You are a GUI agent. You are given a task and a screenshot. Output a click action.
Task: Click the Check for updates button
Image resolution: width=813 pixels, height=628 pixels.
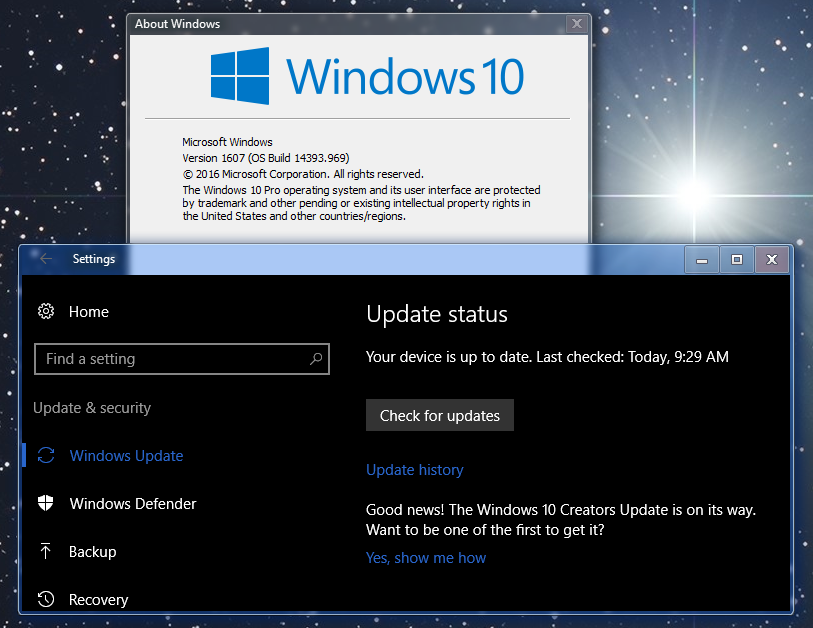(440, 415)
